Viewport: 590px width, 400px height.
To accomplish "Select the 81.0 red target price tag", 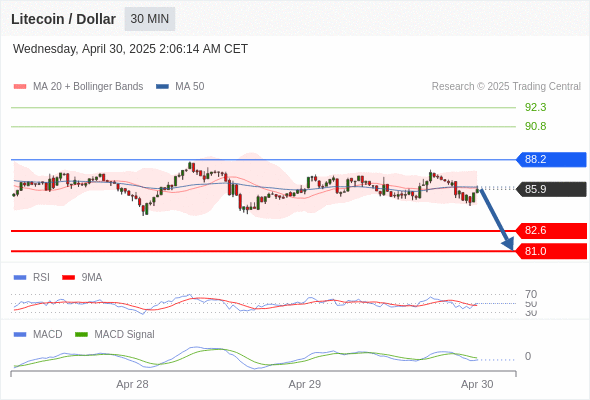I will coord(551,251).
